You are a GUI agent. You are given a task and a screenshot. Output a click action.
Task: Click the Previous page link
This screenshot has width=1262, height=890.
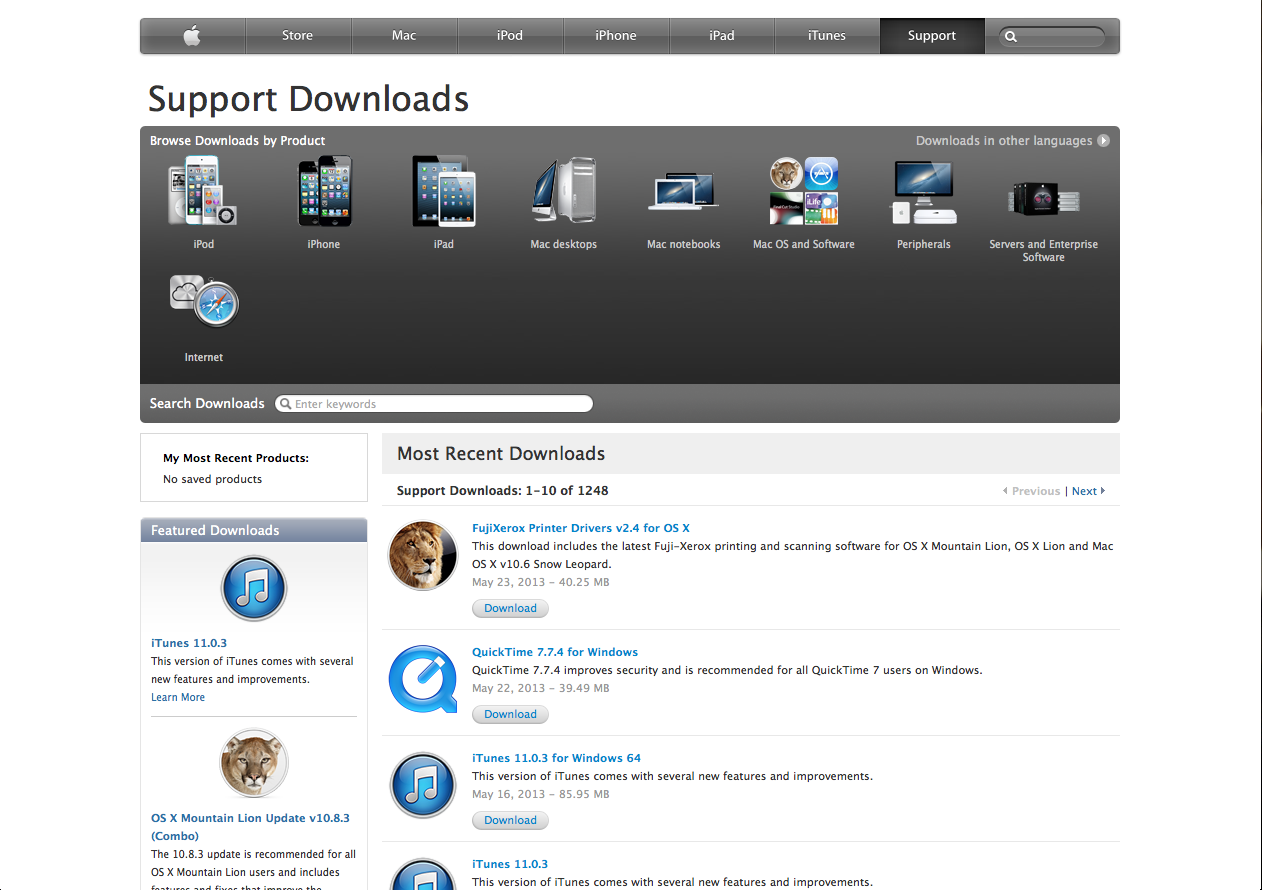(x=1031, y=491)
